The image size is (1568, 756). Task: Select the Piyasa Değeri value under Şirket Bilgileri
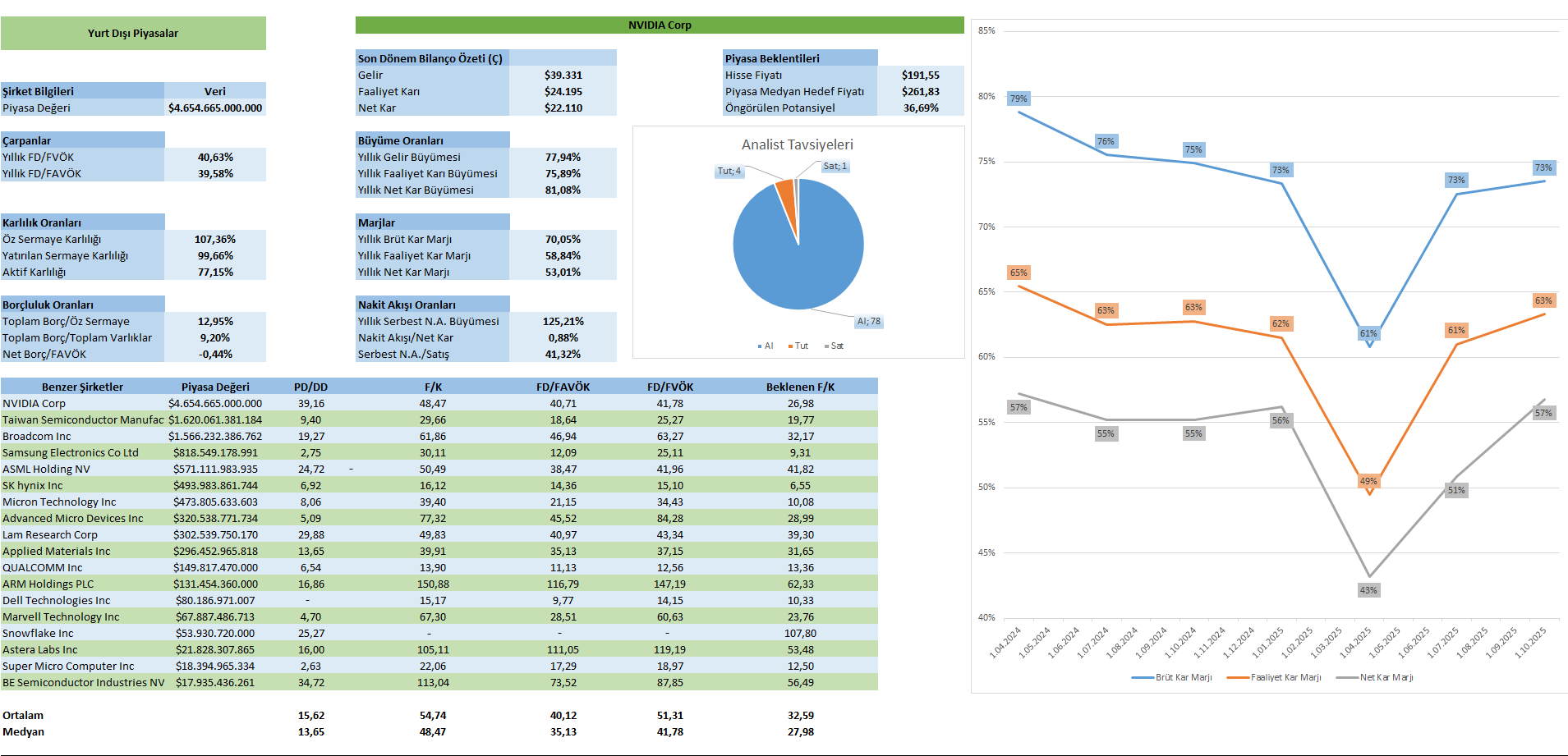click(x=215, y=108)
